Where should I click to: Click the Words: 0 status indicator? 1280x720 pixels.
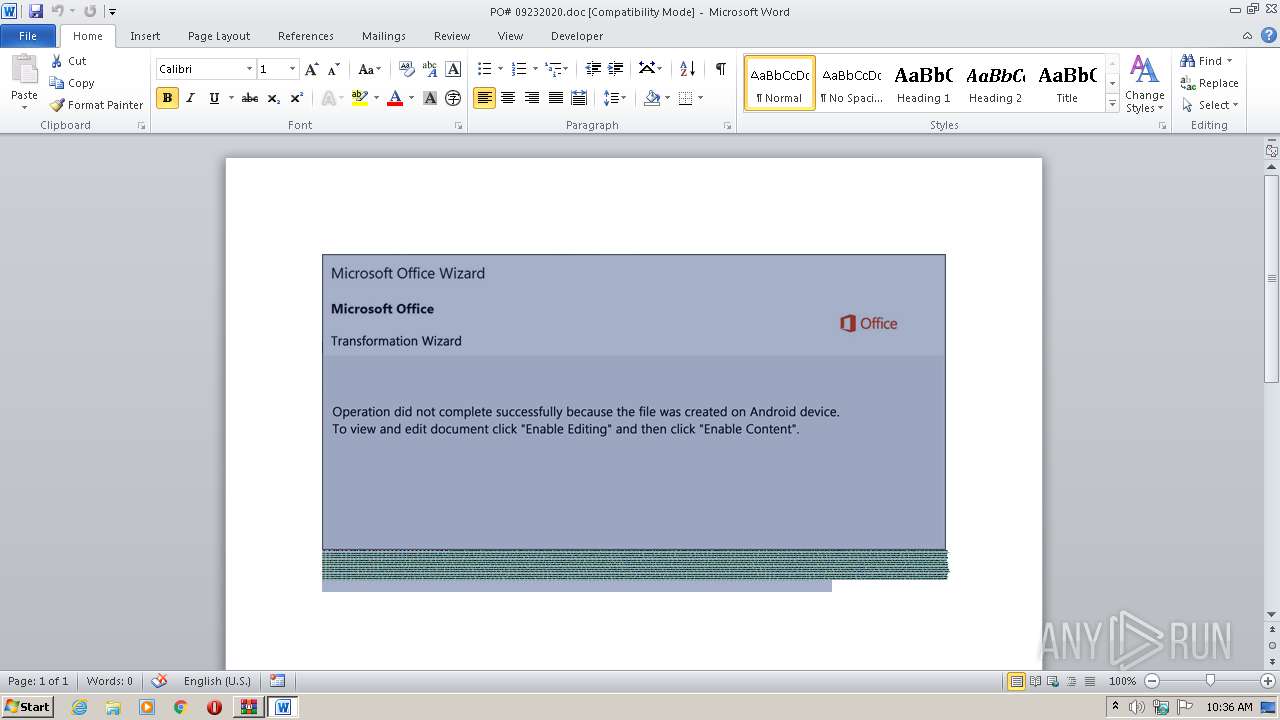[x=109, y=681]
